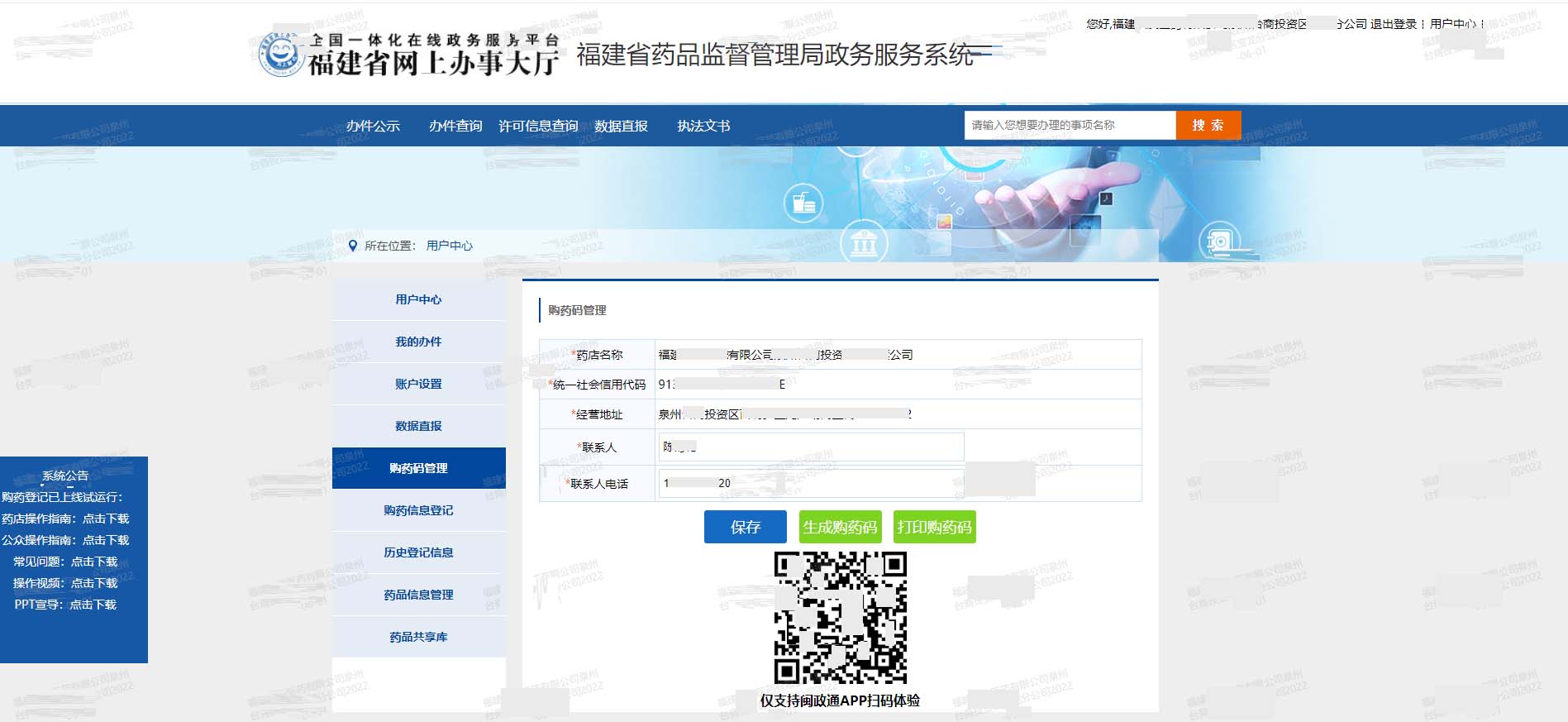The width and height of the screenshot is (1568, 722).
Task: Download the 公众操作指南 file
Action: point(106,540)
